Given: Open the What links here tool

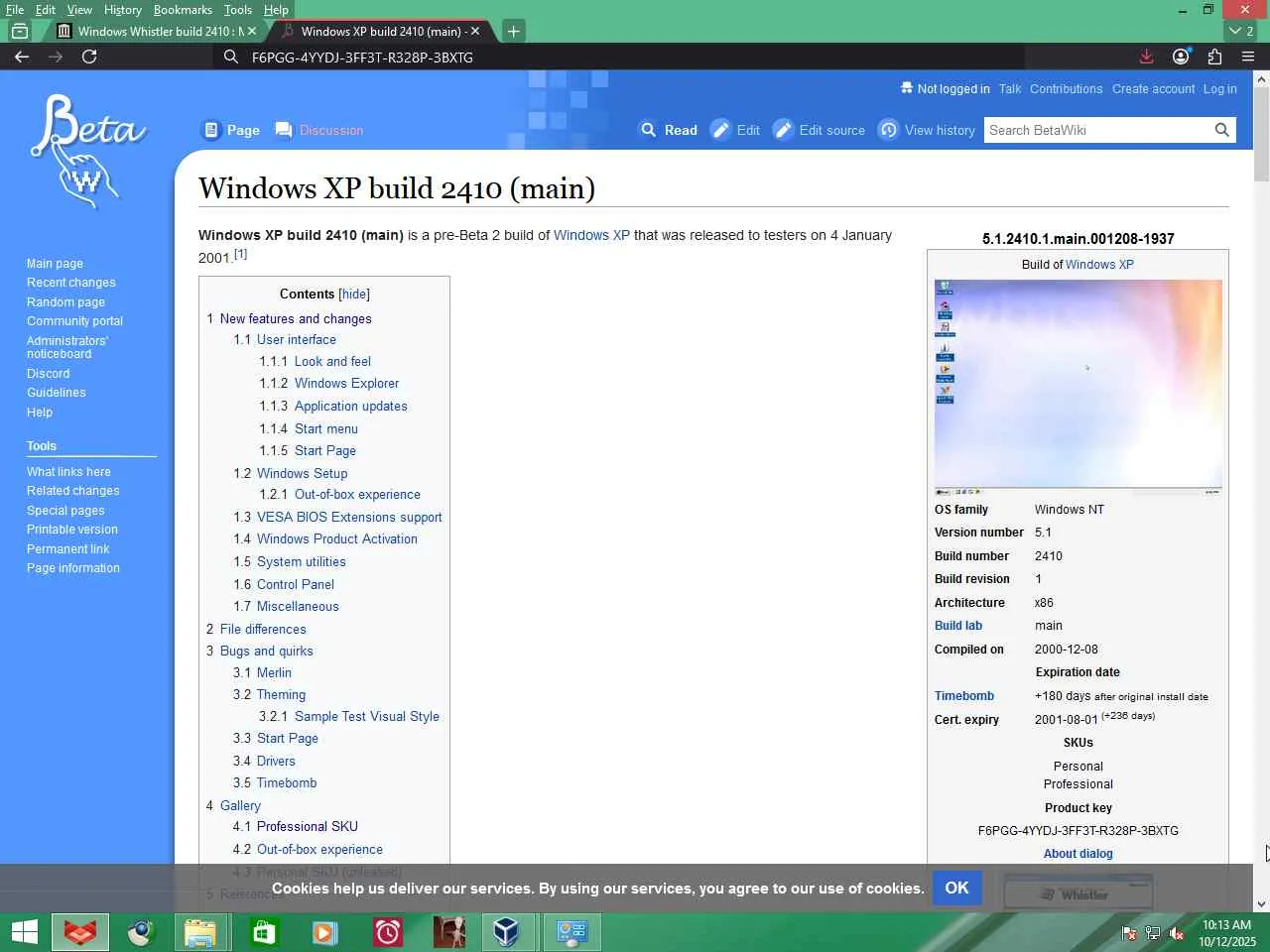Looking at the screenshot, I should click(x=68, y=472).
